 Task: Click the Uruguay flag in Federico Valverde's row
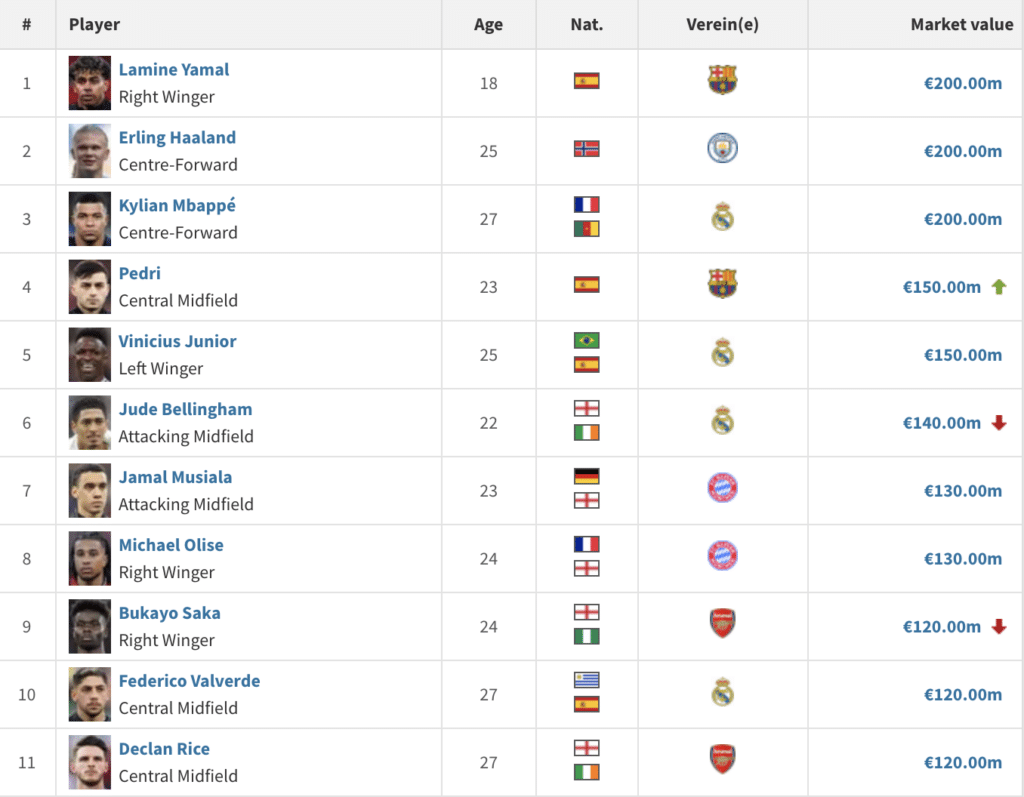(586, 681)
